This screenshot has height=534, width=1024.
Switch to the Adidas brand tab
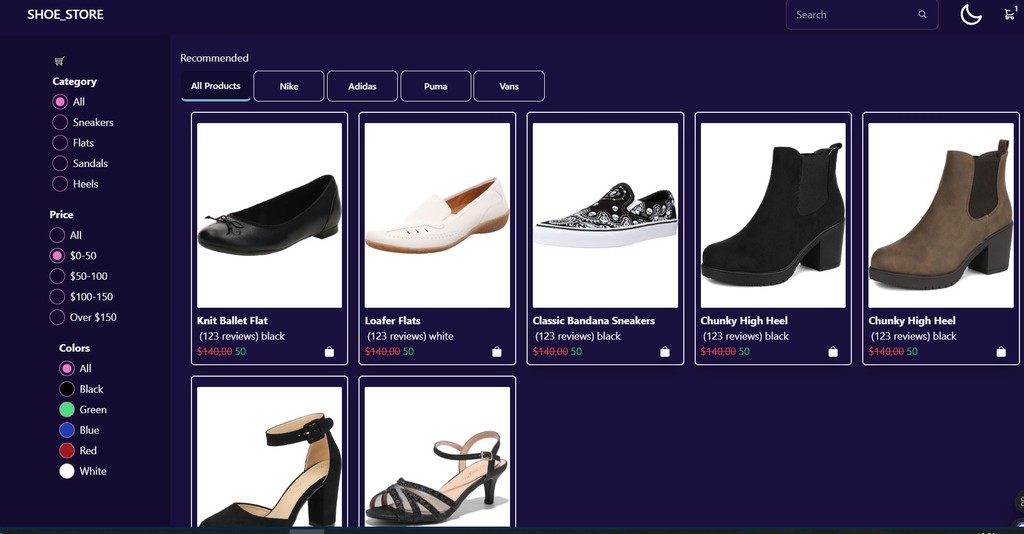pyautogui.click(x=362, y=86)
